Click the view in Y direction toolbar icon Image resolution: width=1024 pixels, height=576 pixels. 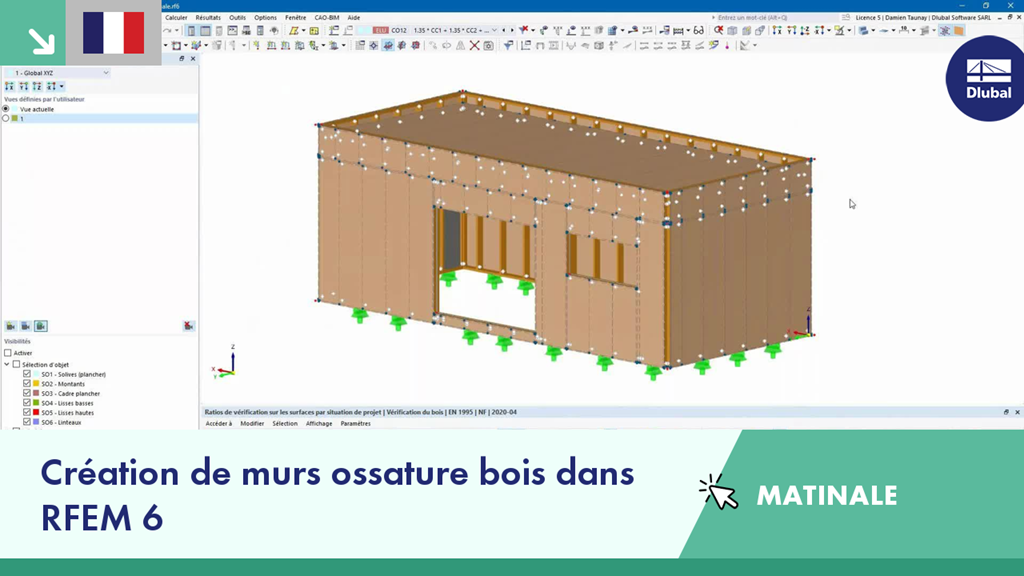(x=791, y=30)
